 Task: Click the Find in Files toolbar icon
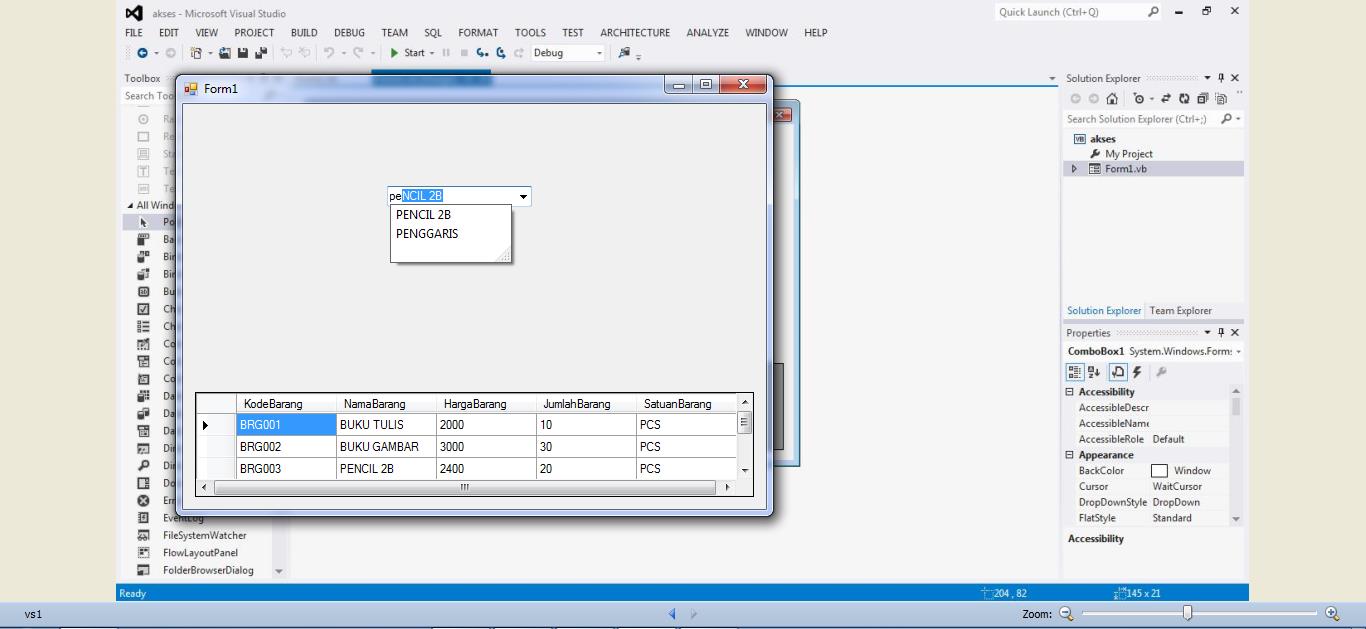tap(624, 53)
